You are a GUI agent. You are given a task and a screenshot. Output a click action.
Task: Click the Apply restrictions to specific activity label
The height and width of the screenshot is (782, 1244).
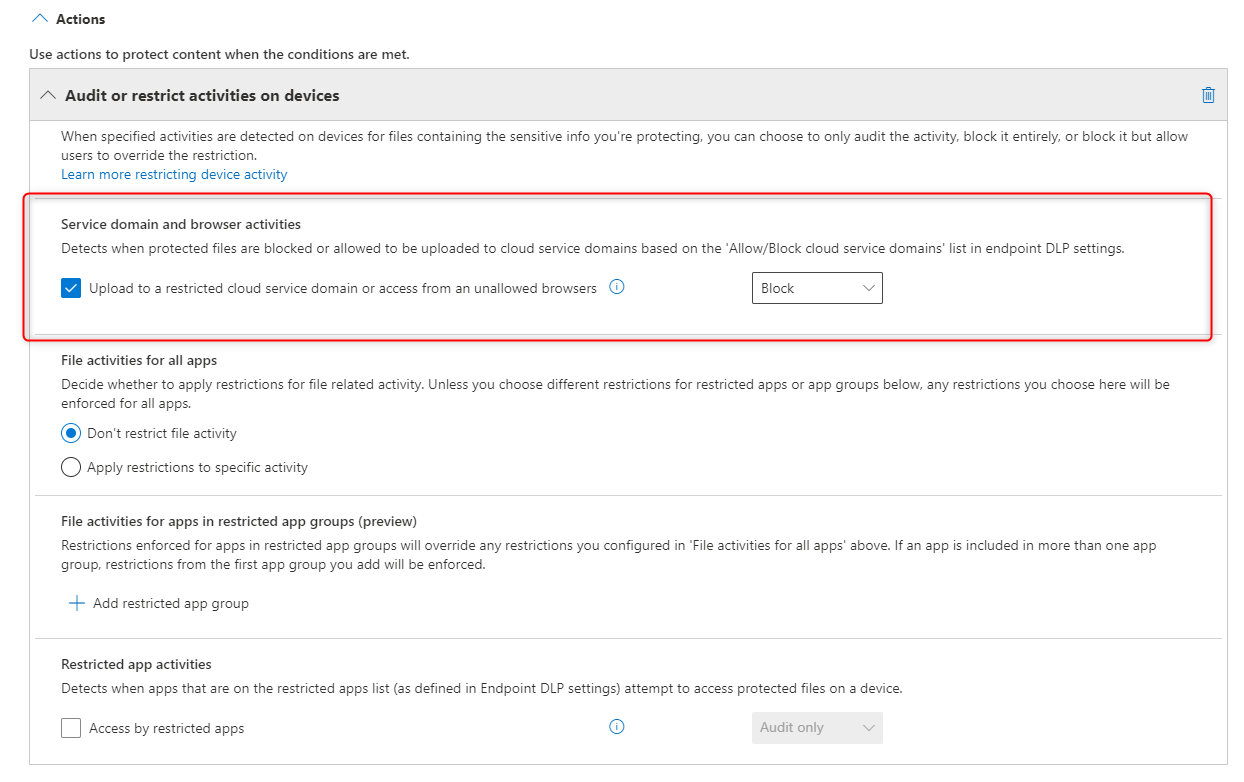tap(197, 467)
